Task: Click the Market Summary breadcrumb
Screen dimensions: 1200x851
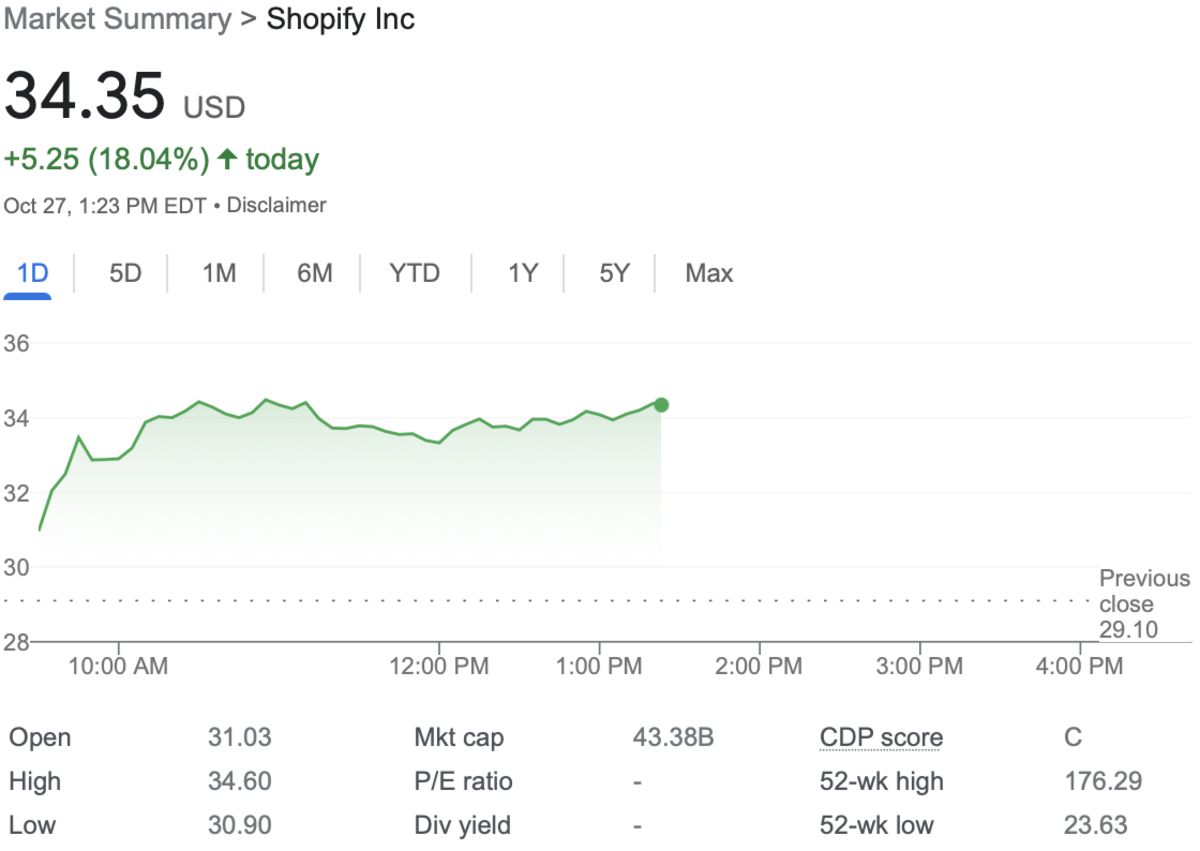Action: pos(117,19)
